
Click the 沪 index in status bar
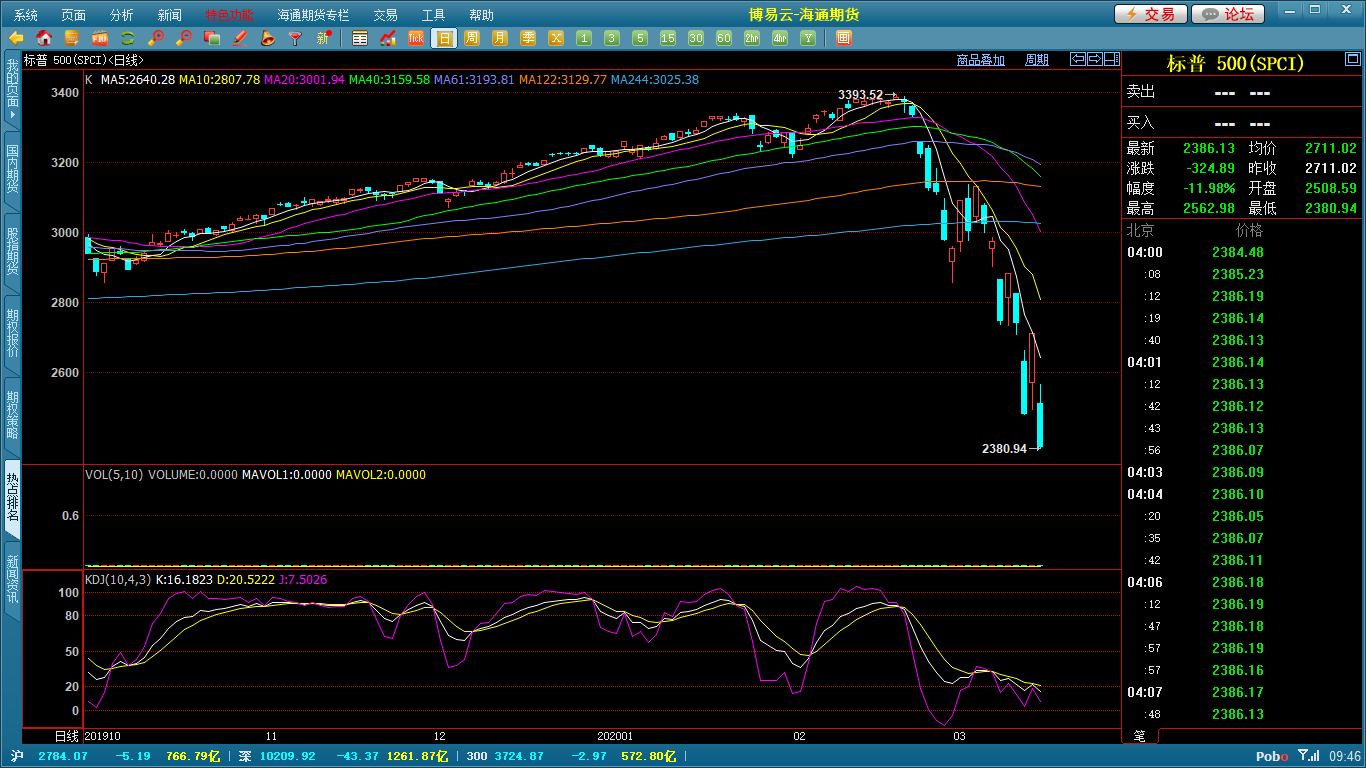click(16, 756)
